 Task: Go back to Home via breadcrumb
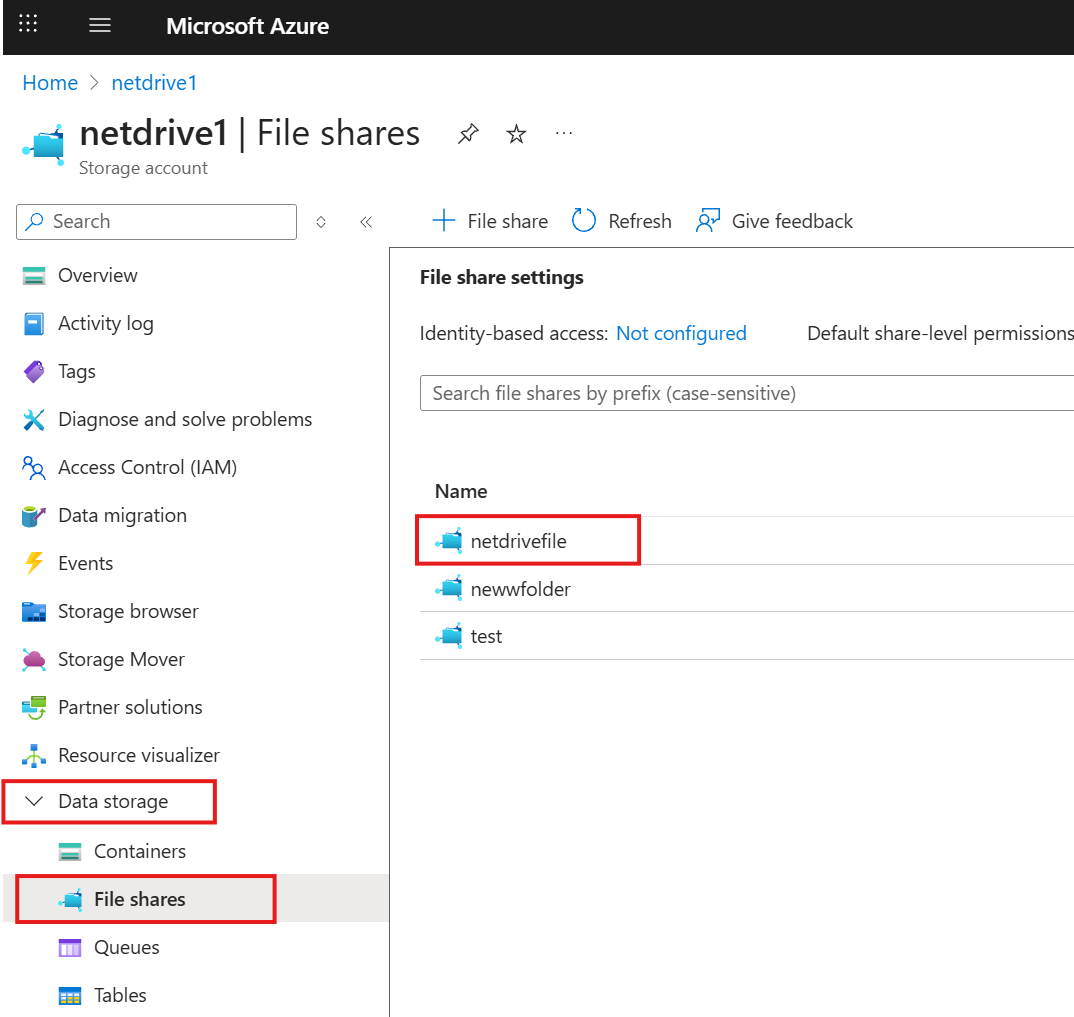click(49, 82)
